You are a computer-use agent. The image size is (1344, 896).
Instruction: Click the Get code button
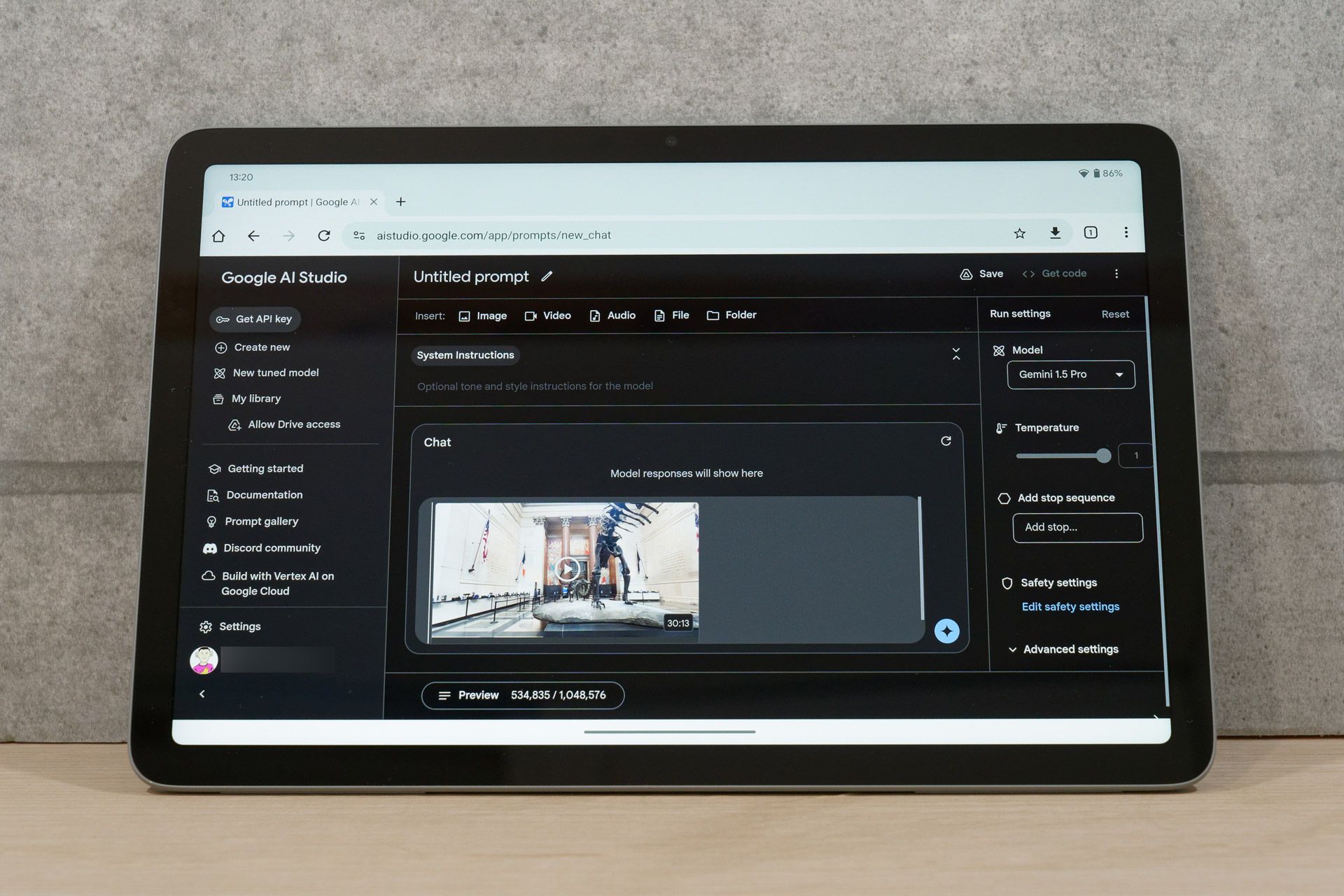(1054, 274)
